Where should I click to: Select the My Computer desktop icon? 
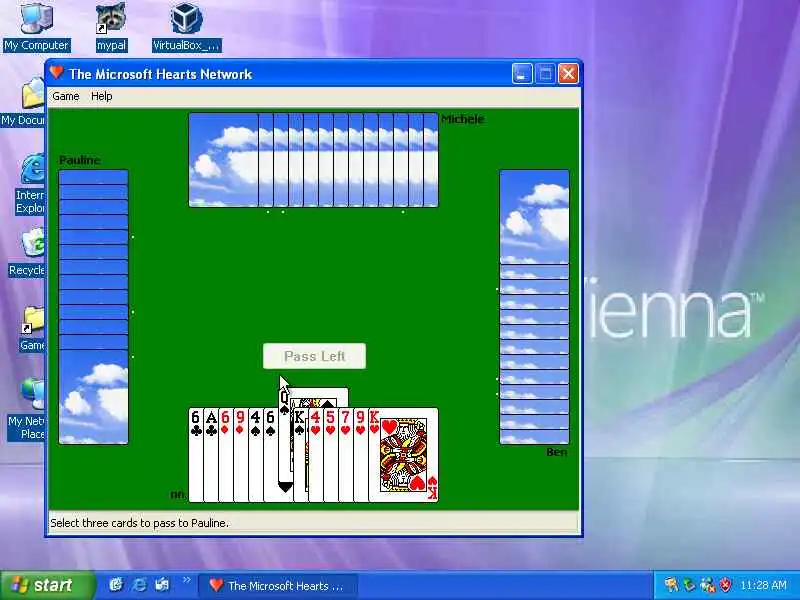click(36, 27)
